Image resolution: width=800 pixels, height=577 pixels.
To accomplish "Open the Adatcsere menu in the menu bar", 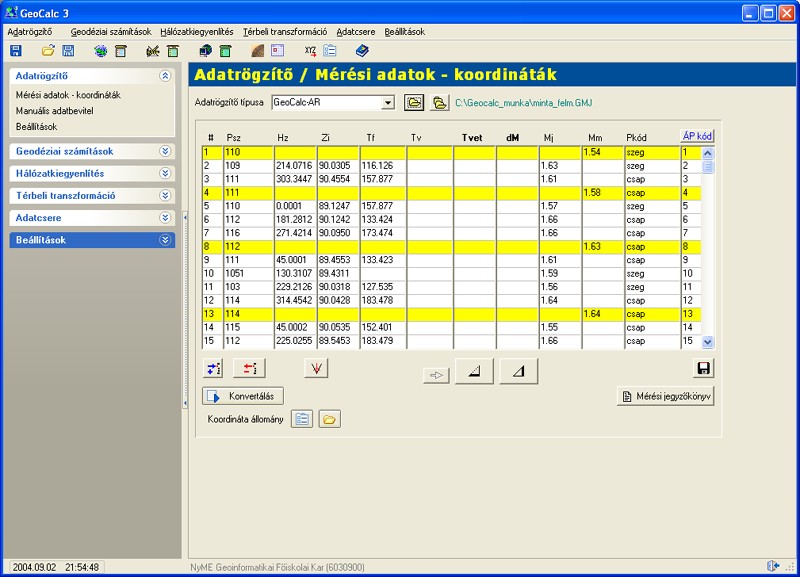I will pyautogui.click(x=356, y=32).
